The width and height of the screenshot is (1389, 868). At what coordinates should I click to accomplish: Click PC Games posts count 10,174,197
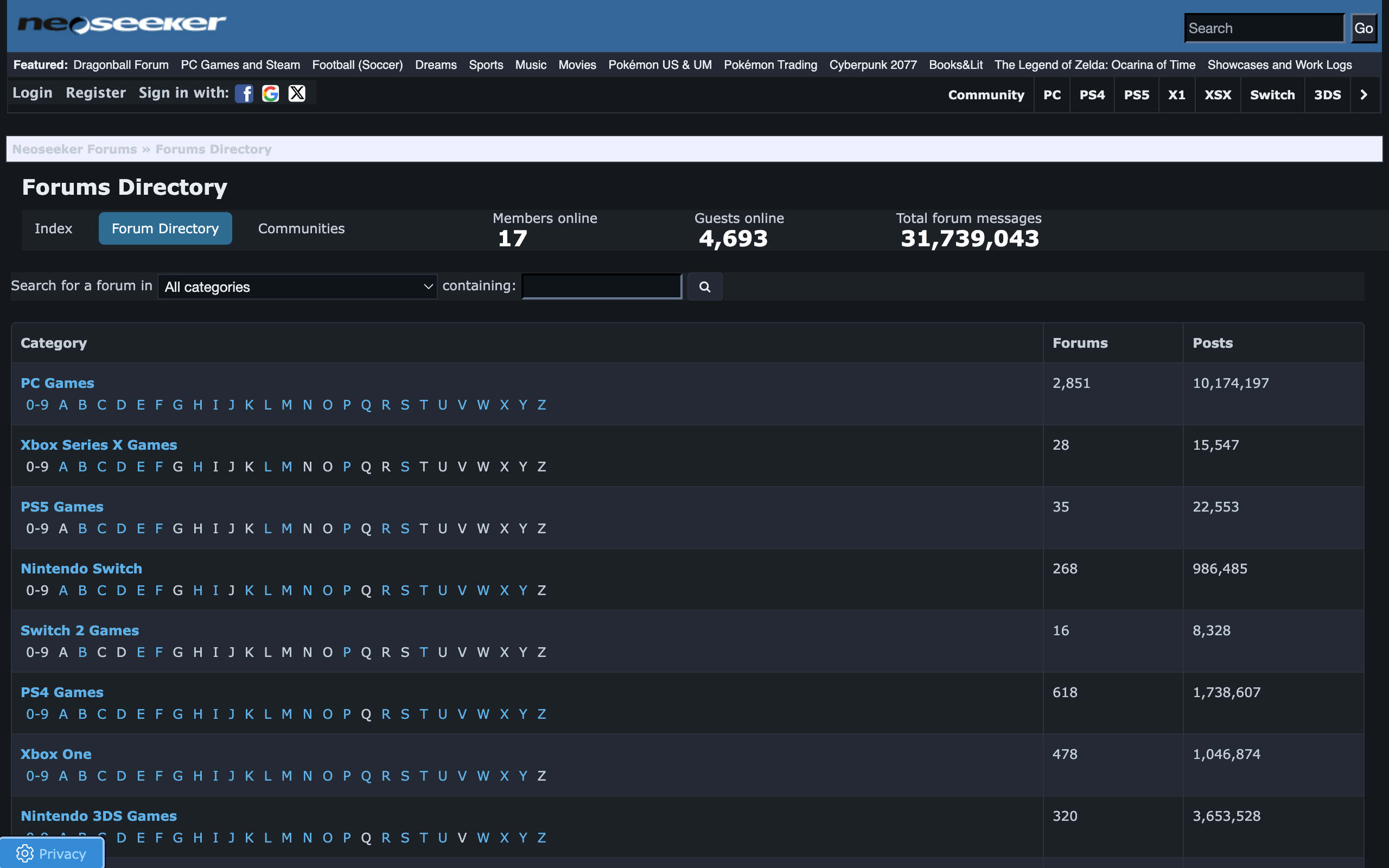tap(1231, 383)
